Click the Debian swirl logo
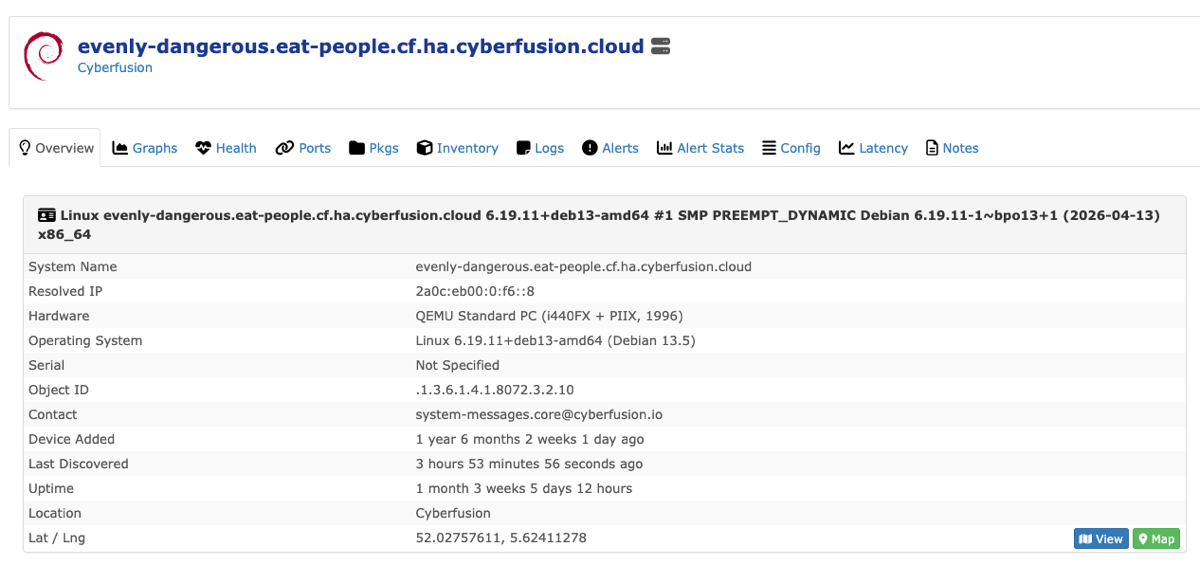1200x566 pixels. tap(44, 56)
